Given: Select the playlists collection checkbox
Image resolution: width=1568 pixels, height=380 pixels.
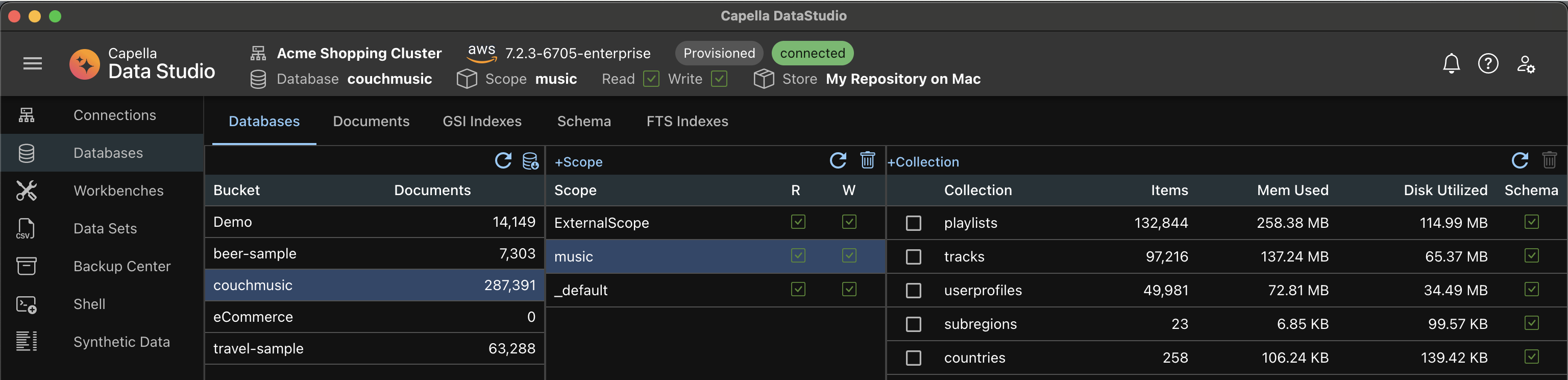Looking at the screenshot, I should click(x=913, y=223).
